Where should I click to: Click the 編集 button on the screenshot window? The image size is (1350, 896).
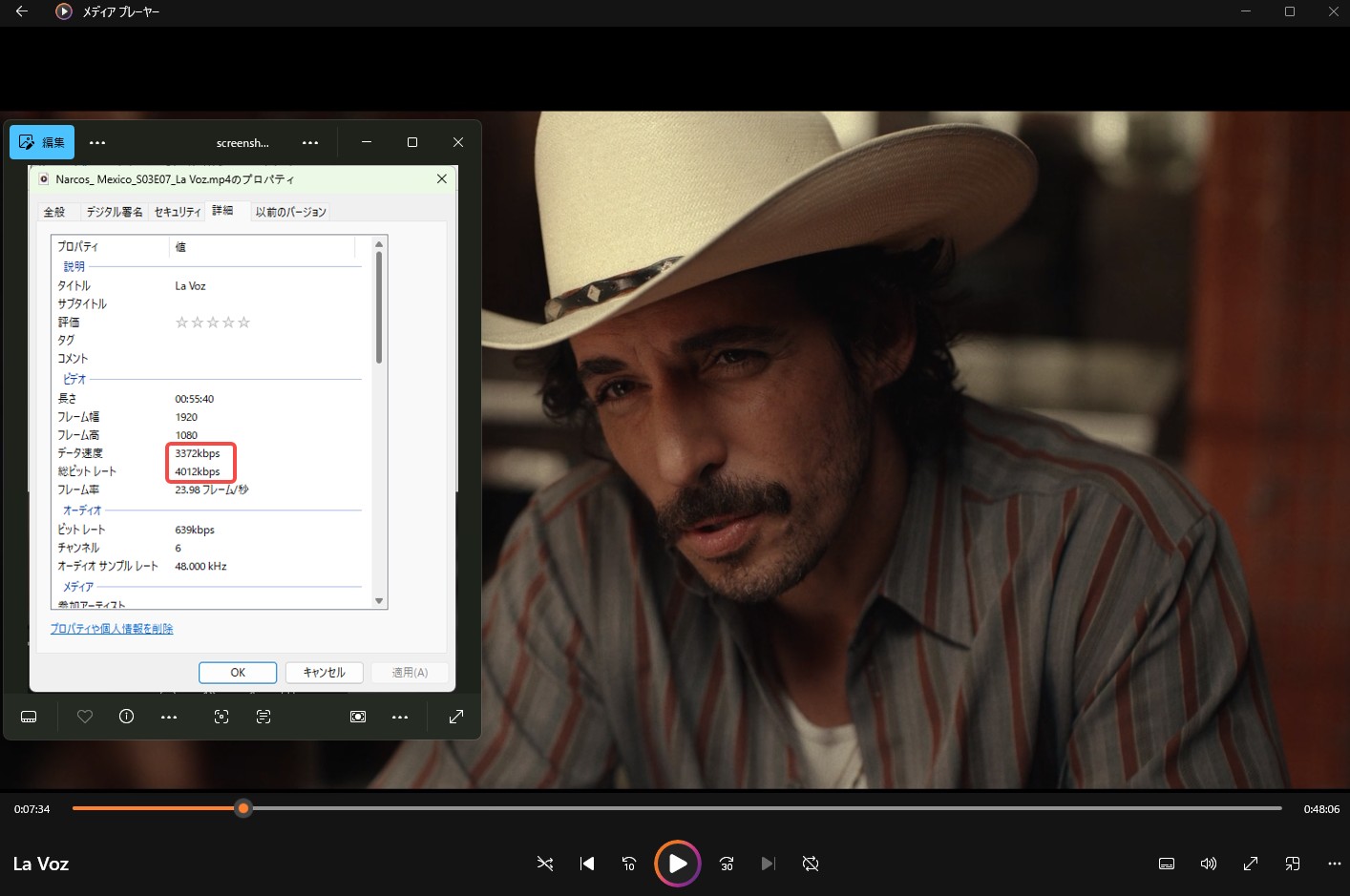(42, 141)
